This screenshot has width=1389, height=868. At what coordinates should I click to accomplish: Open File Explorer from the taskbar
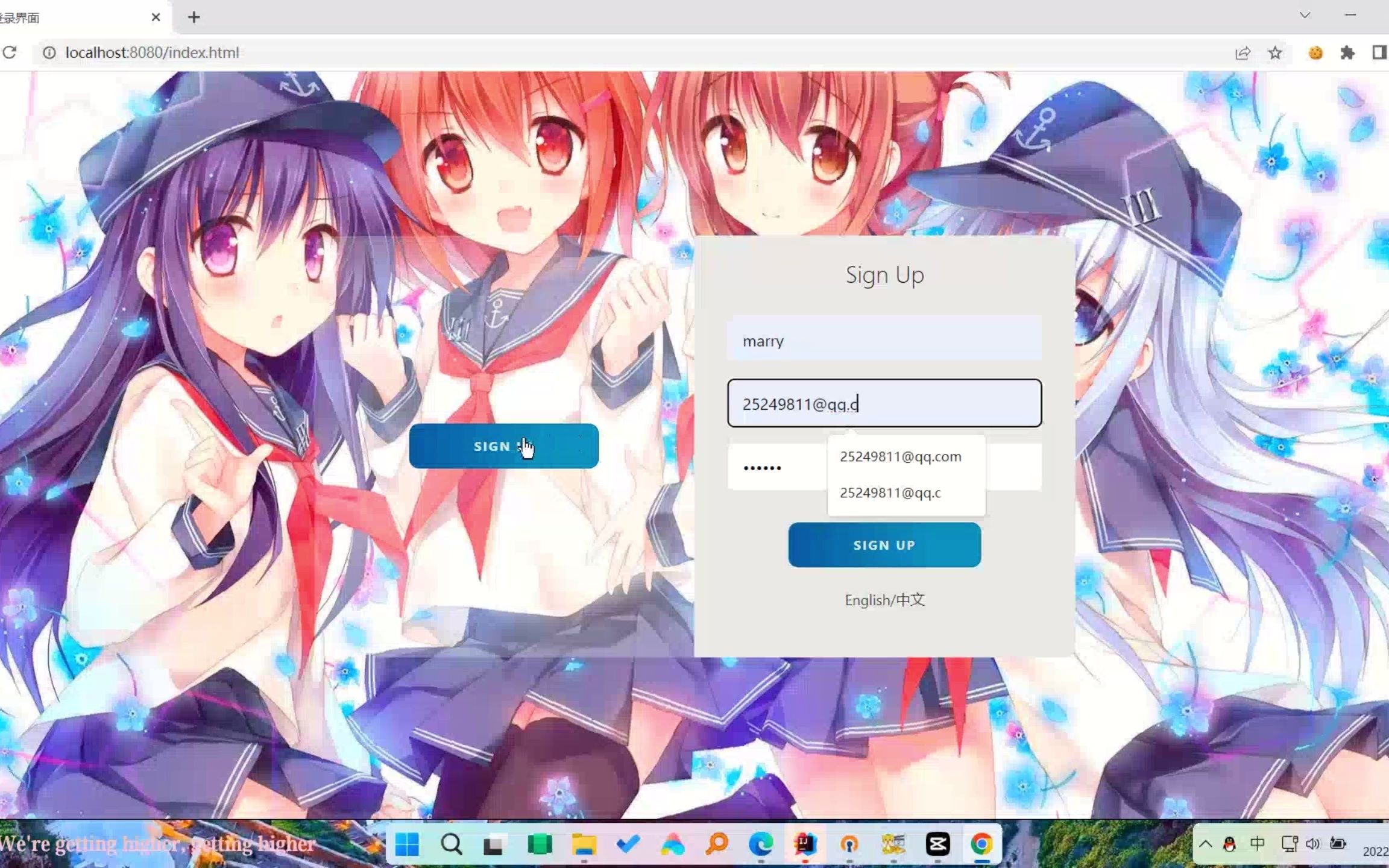584,844
